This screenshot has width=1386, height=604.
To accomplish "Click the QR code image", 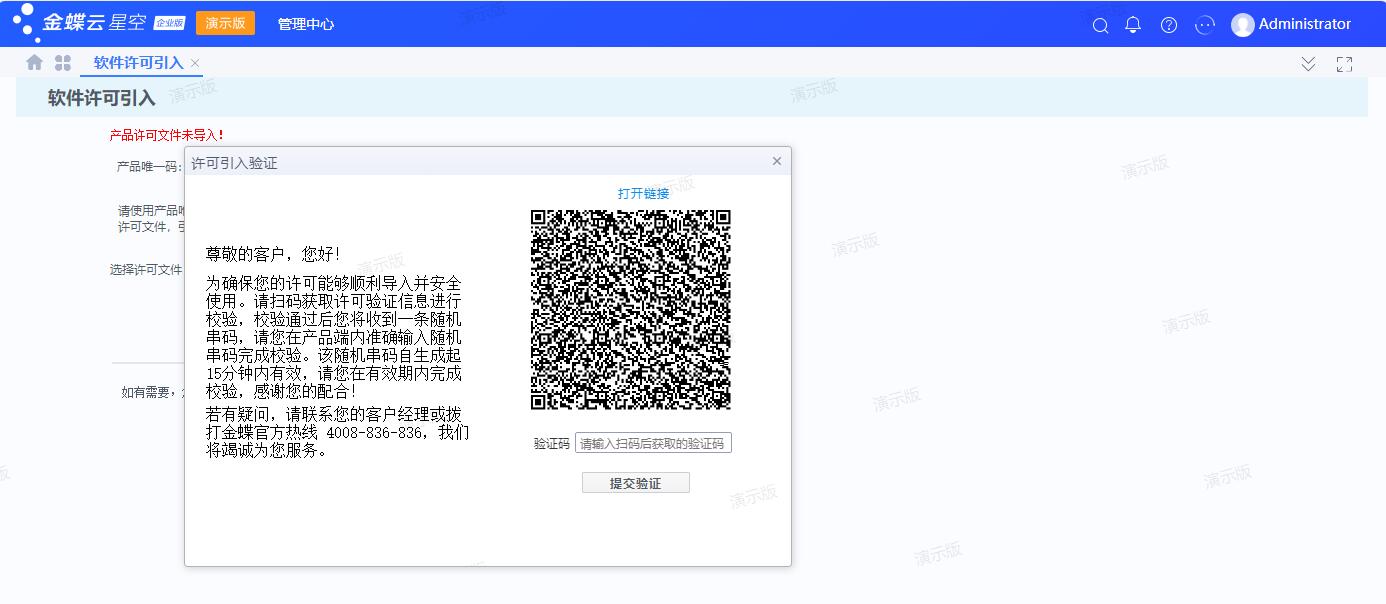I will (x=630, y=309).
